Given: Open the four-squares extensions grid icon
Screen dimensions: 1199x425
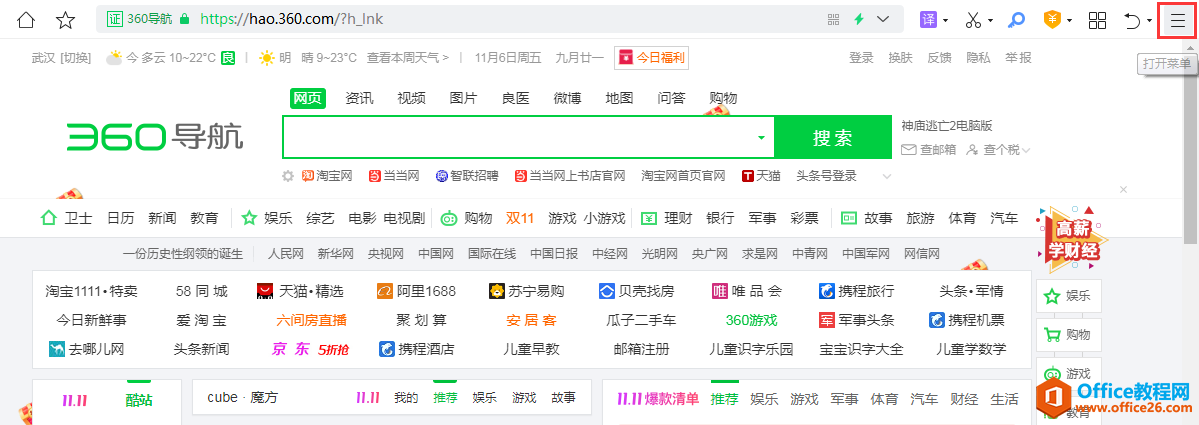Looking at the screenshot, I should point(1097,20).
